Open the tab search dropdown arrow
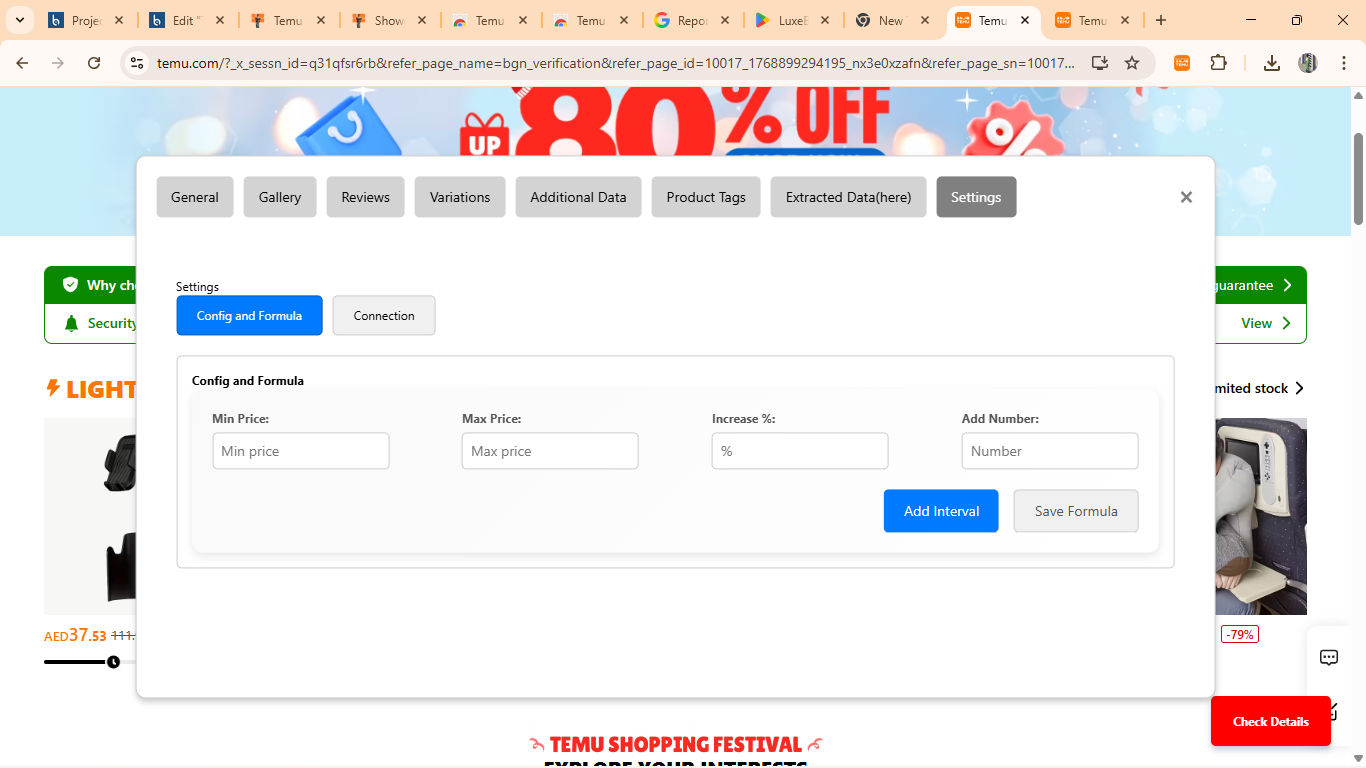Viewport: 1366px width, 768px height. tap(19, 20)
